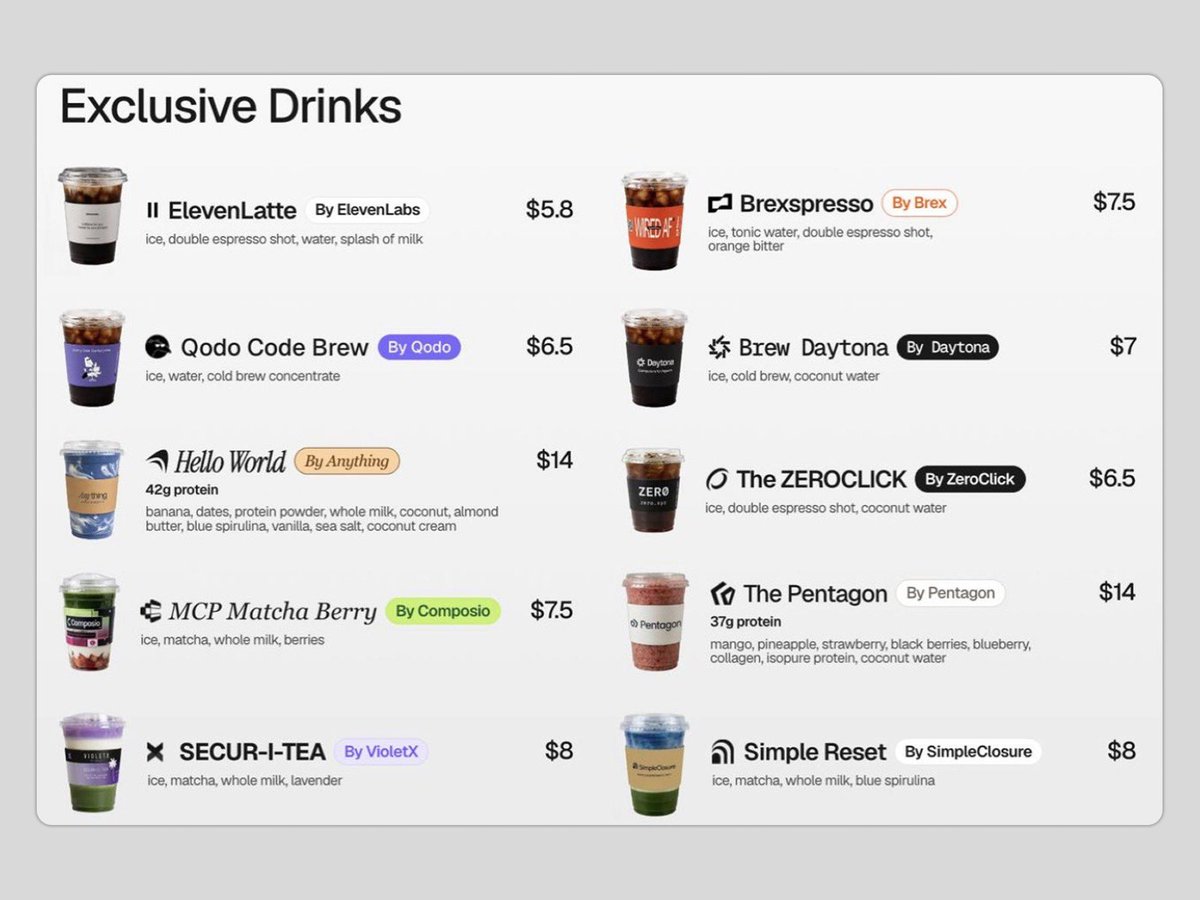
Task: Click the black By ZeroClick badge
Action: coord(970,479)
